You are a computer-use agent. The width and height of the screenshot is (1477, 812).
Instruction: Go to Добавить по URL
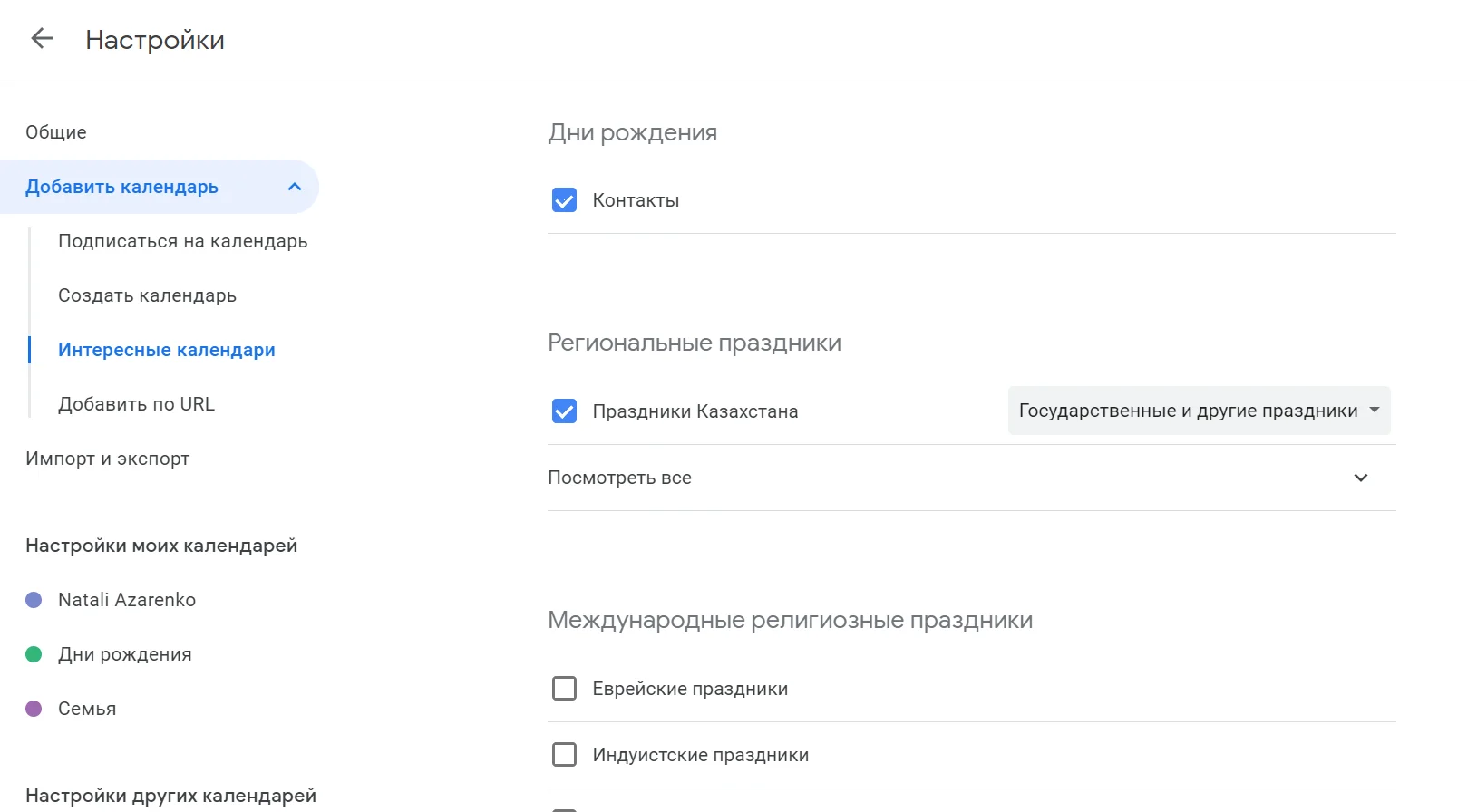click(136, 404)
